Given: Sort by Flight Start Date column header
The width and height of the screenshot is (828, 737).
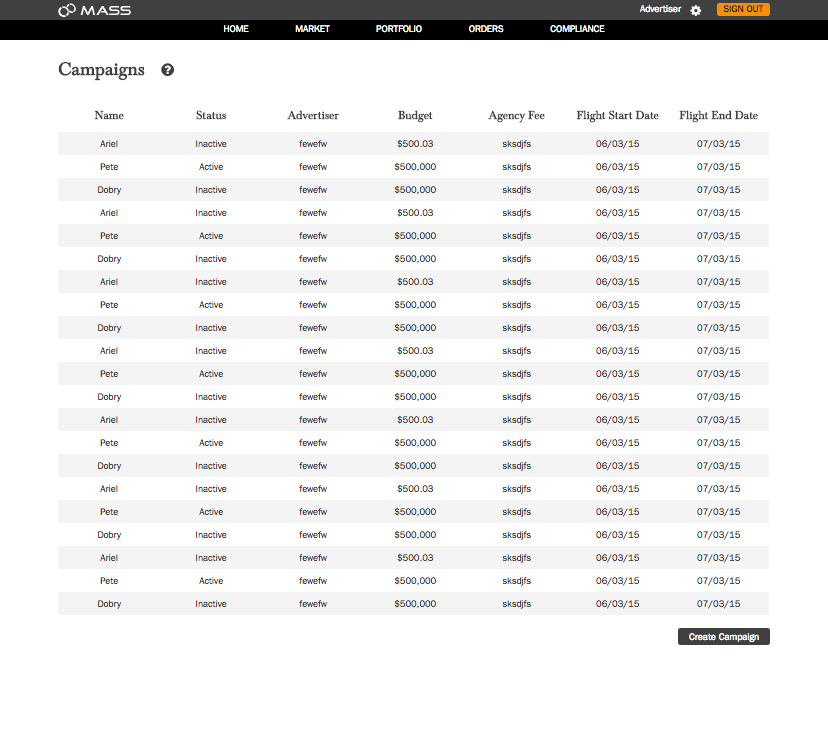Looking at the screenshot, I should click(x=617, y=116).
